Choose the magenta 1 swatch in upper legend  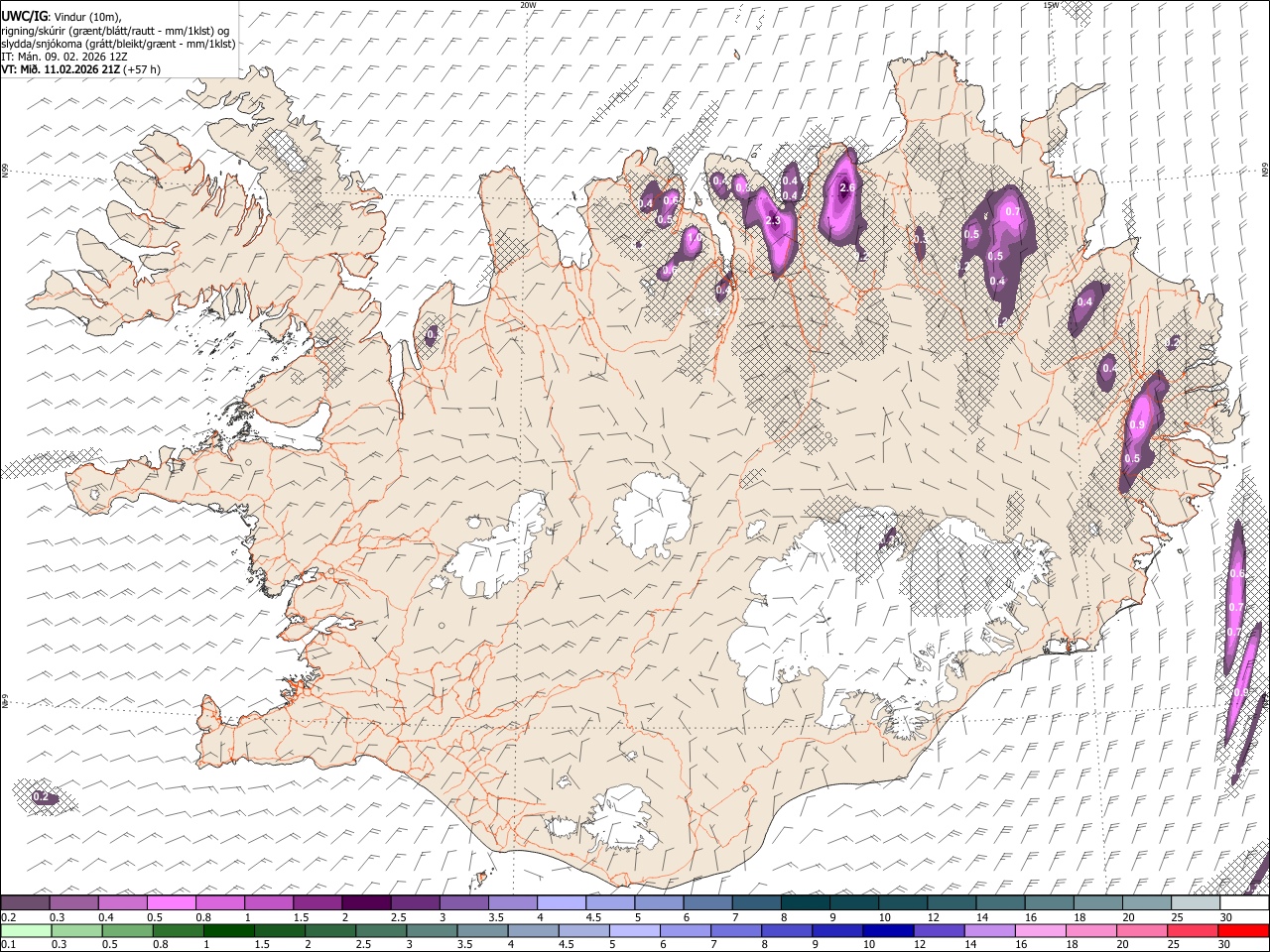269,902
